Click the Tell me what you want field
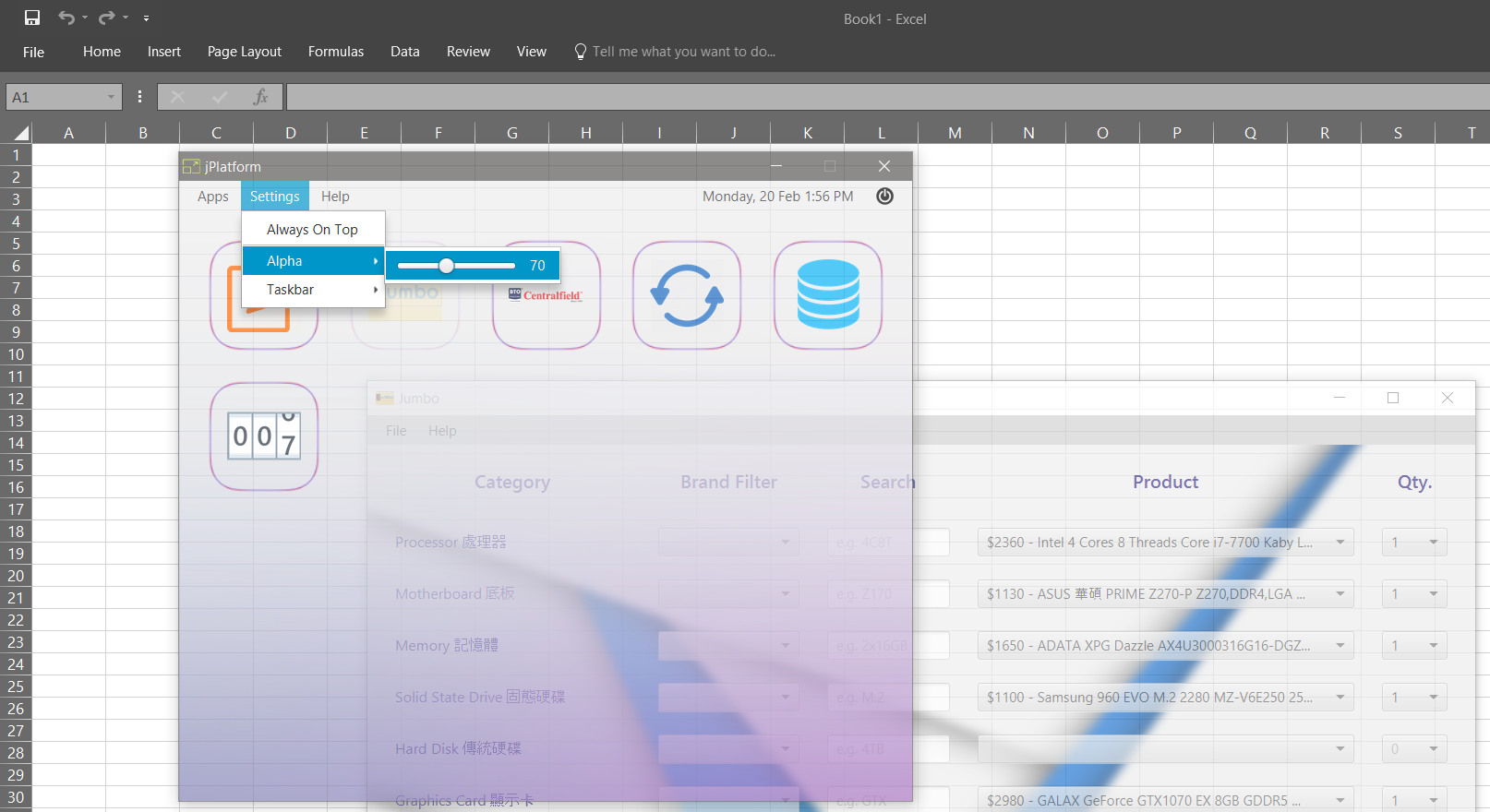This screenshot has width=1490, height=812. pyautogui.click(x=684, y=52)
